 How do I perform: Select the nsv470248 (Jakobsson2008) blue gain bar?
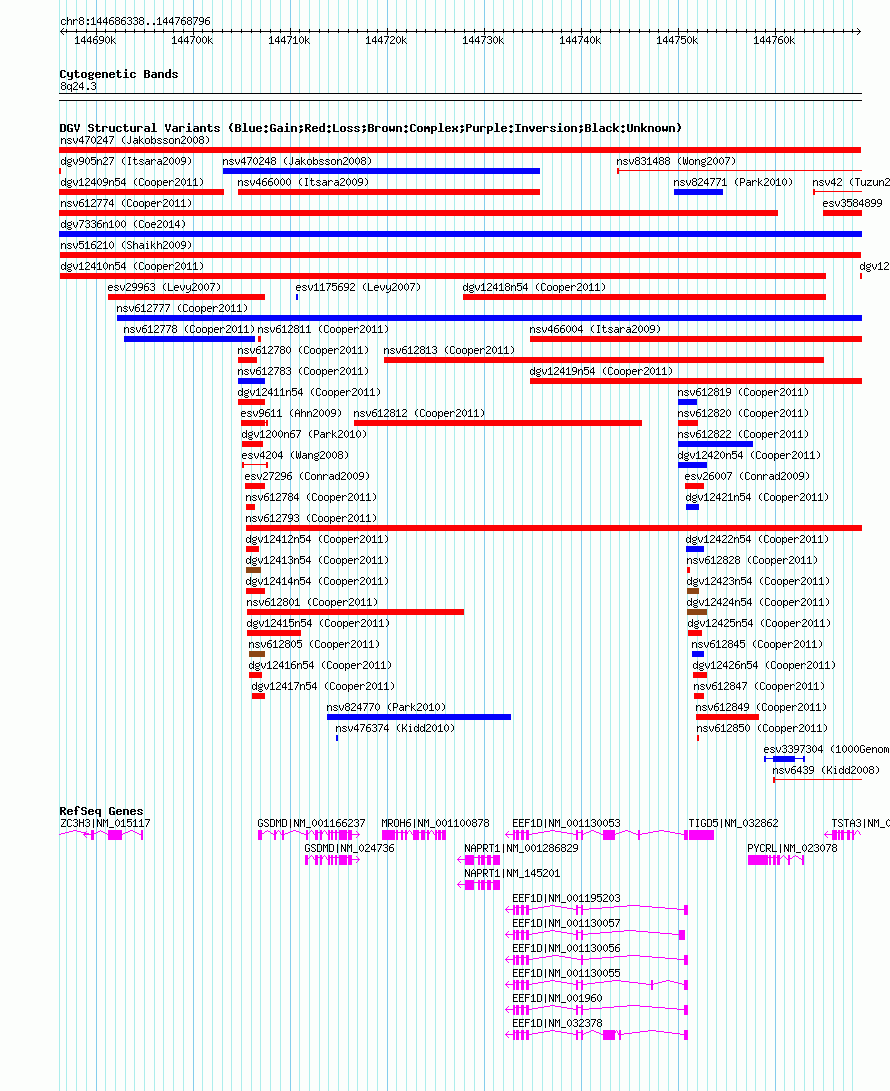tap(381, 171)
